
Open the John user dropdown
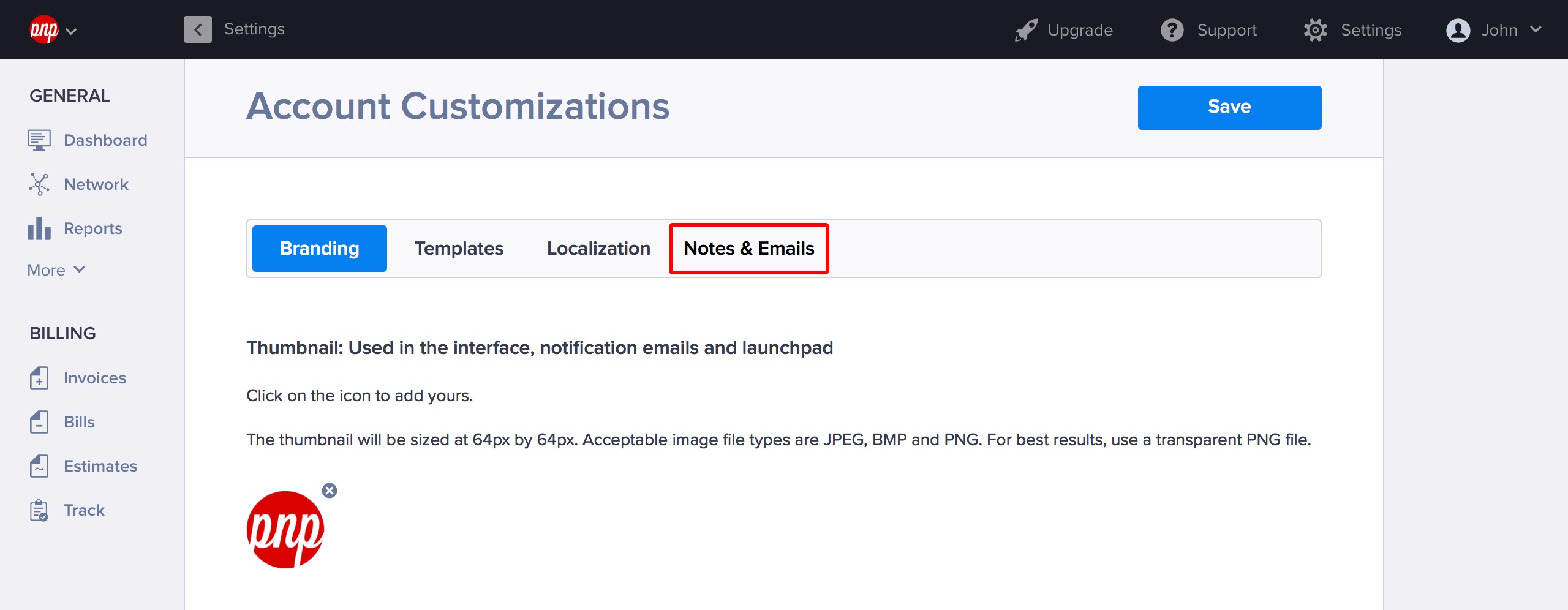(x=1493, y=30)
